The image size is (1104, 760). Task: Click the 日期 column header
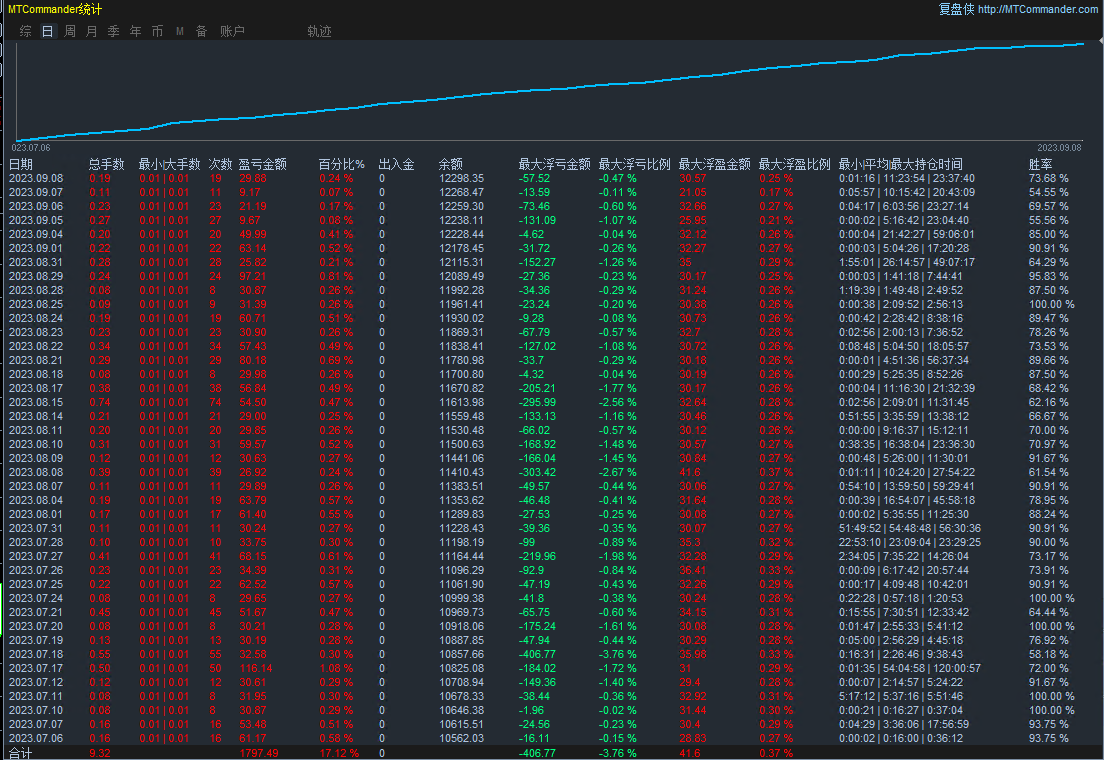click(x=21, y=164)
